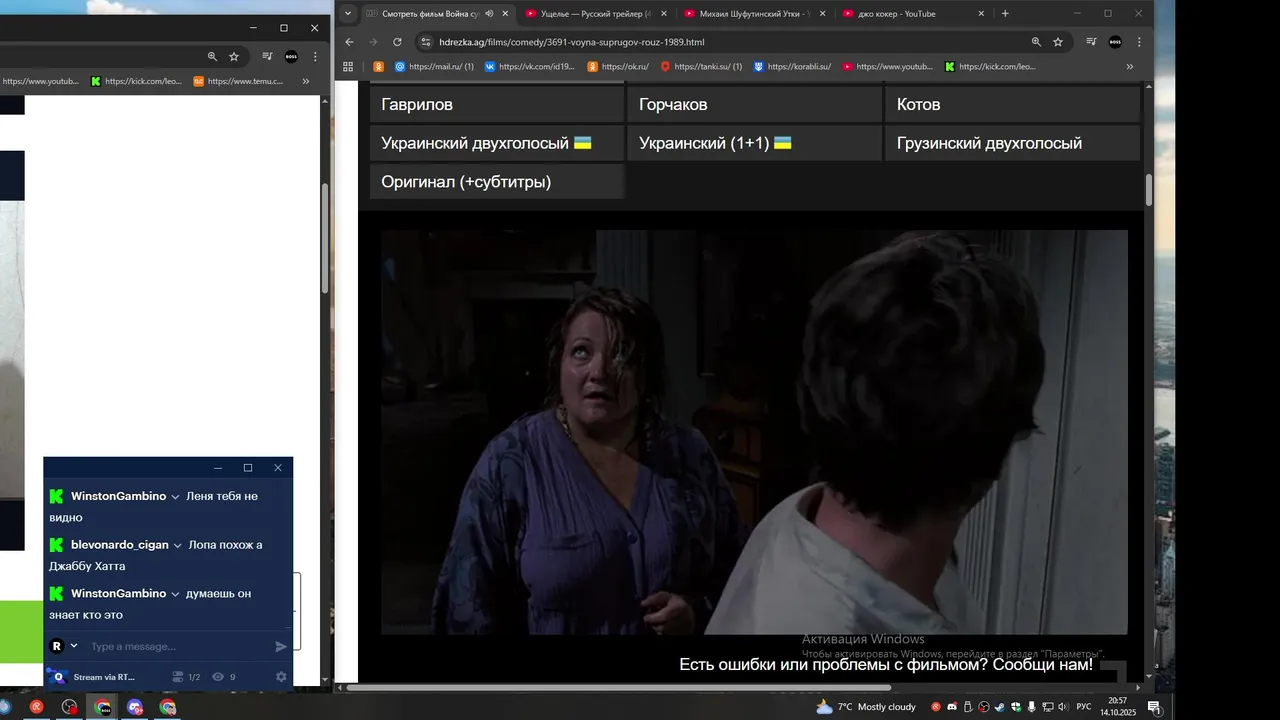Open tanki.su bookmark
Viewport: 1280px width, 720px height.
701,67
